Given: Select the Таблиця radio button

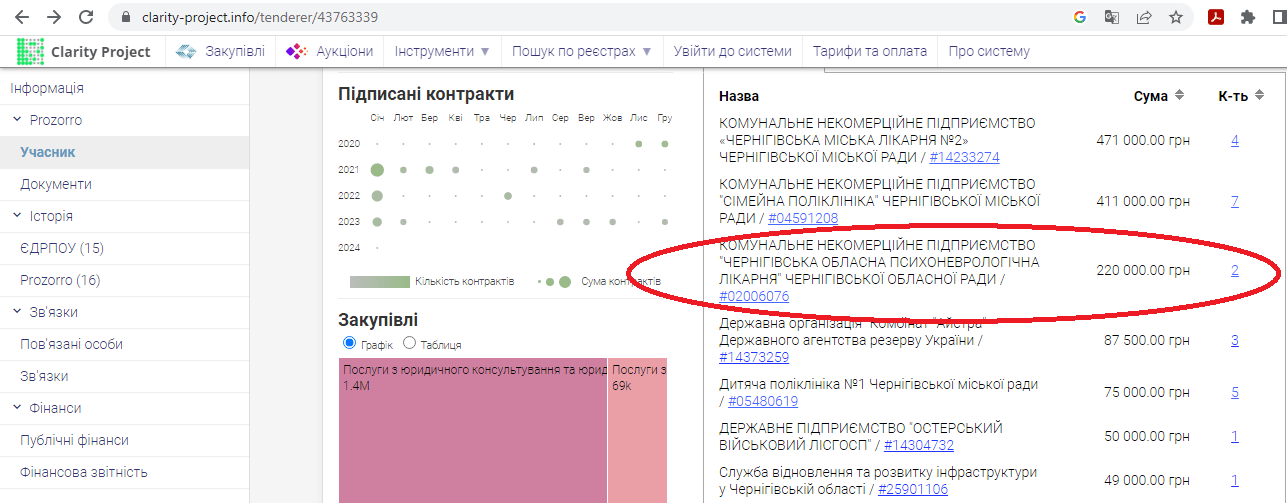Looking at the screenshot, I should click(409, 343).
